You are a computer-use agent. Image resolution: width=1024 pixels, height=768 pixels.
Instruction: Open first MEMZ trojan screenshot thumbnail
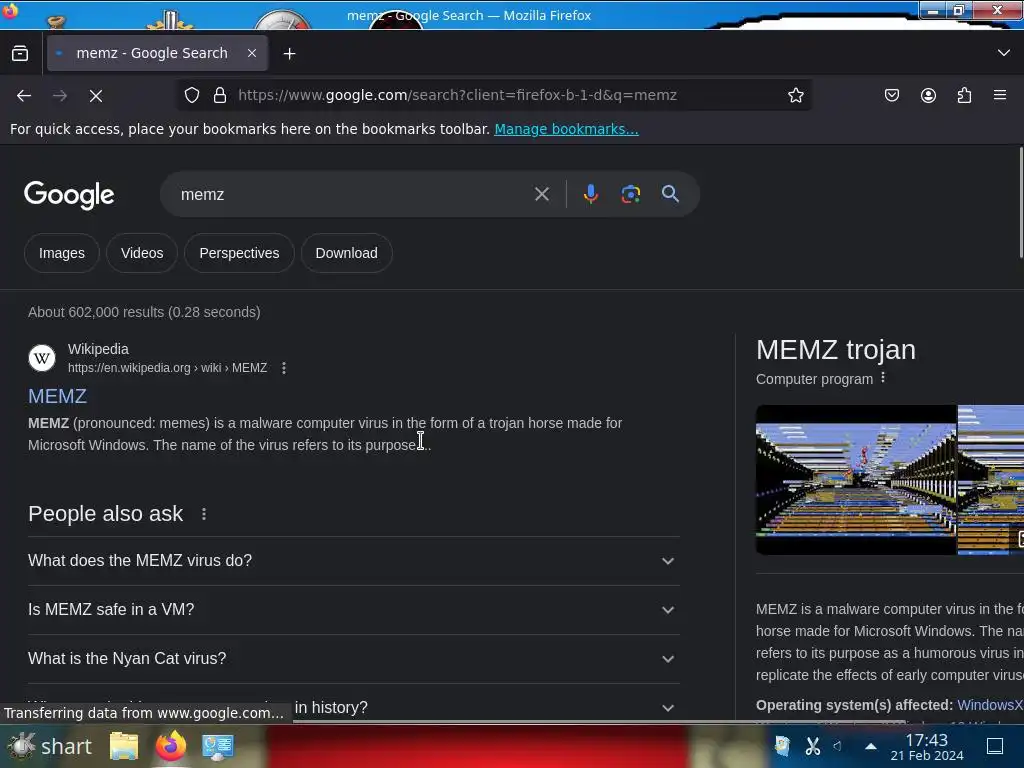pos(856,480)
